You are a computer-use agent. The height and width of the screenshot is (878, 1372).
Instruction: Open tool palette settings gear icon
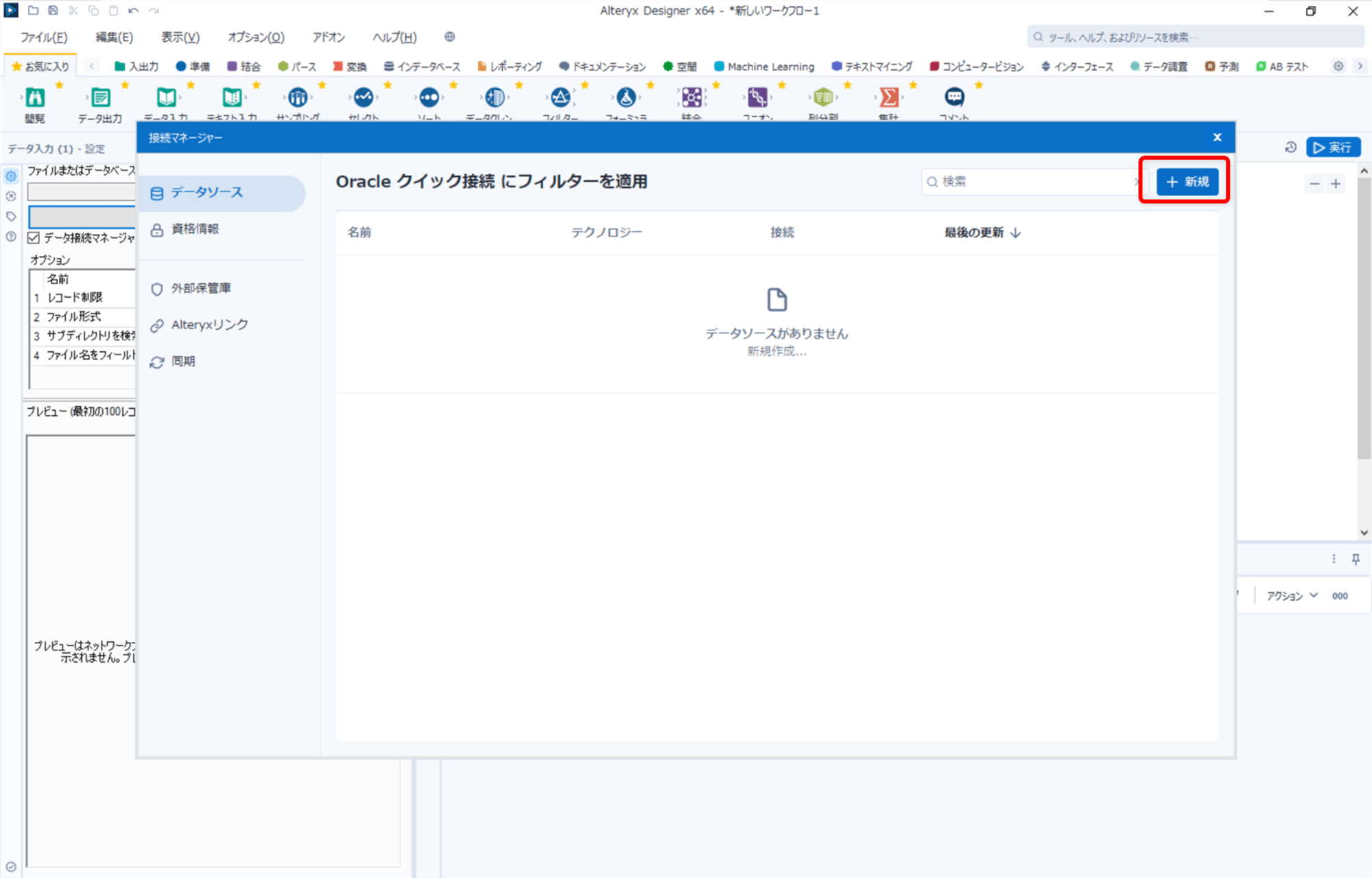tap(1338, 67)
